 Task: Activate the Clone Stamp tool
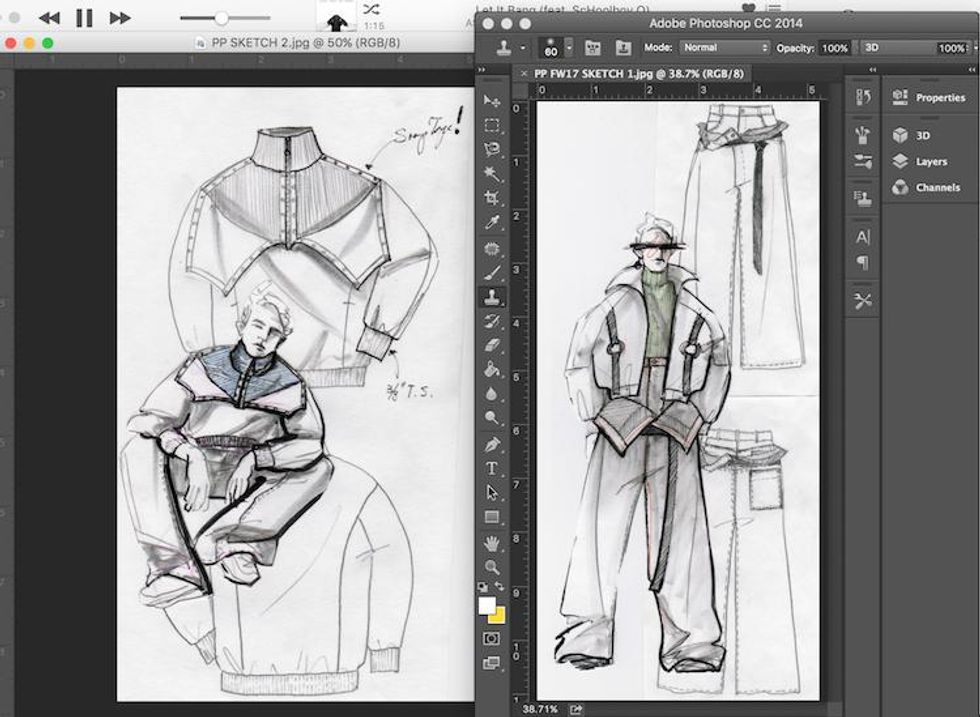click(491, 296)
